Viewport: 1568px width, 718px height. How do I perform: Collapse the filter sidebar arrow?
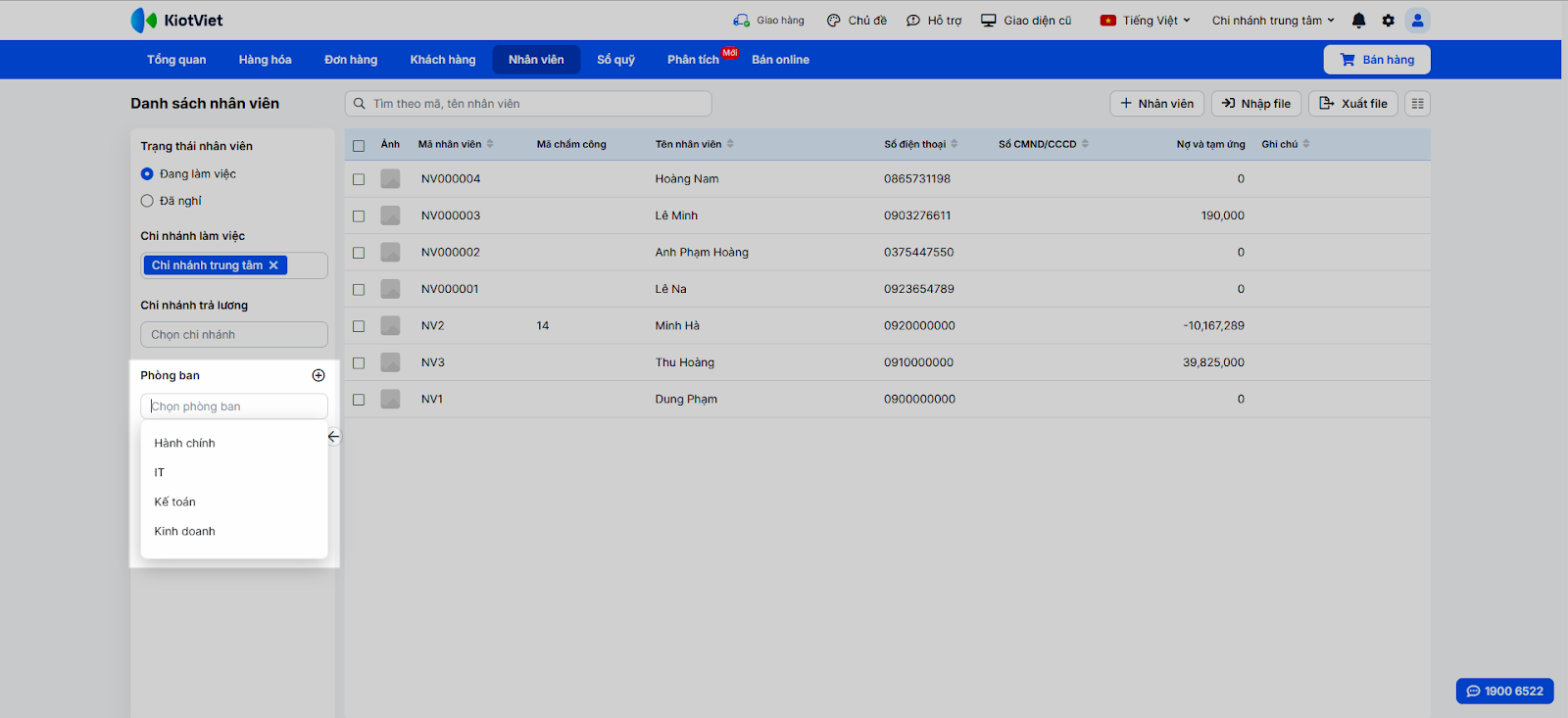333,437
